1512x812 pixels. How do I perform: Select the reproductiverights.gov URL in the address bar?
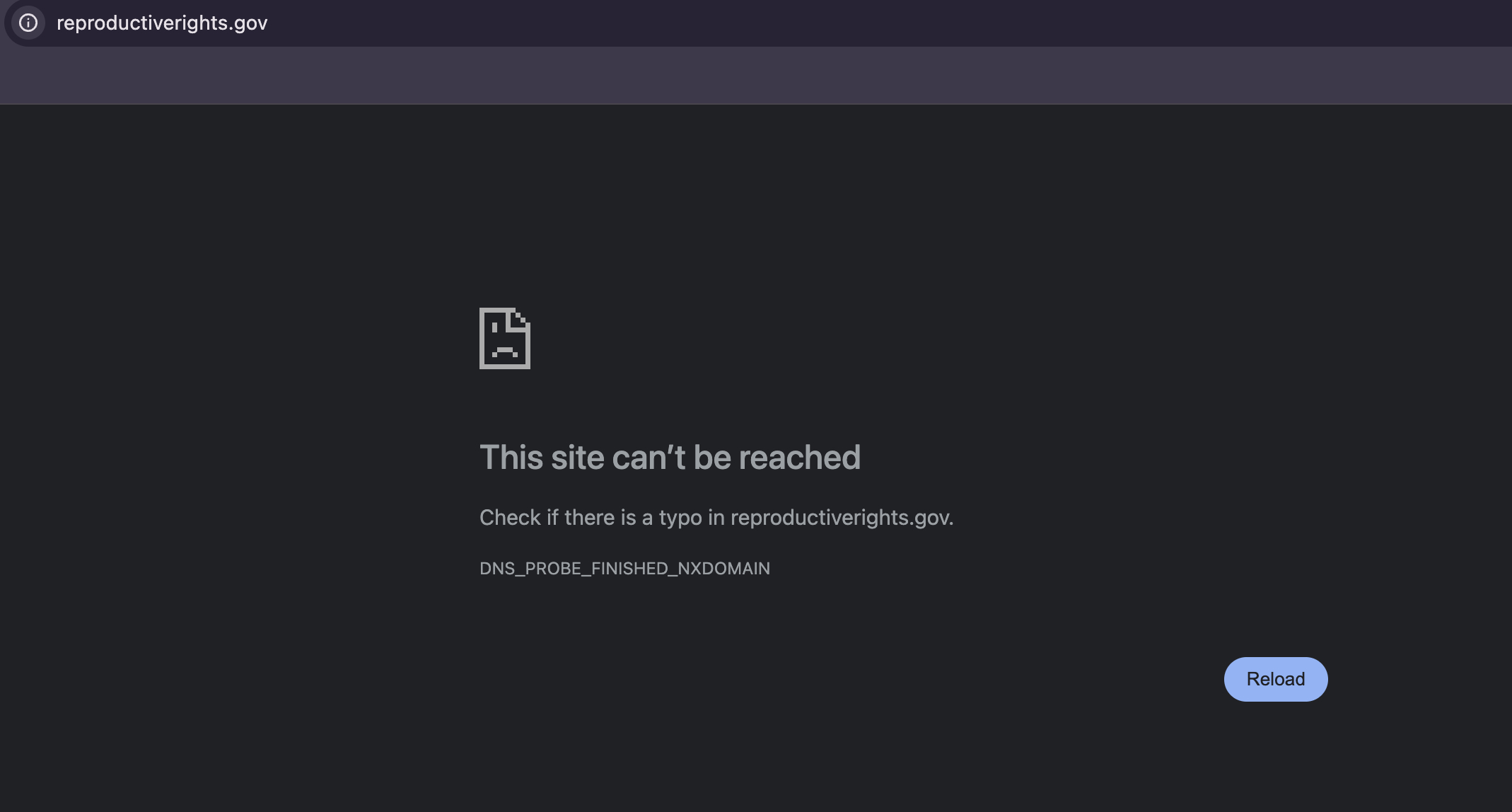162,23
